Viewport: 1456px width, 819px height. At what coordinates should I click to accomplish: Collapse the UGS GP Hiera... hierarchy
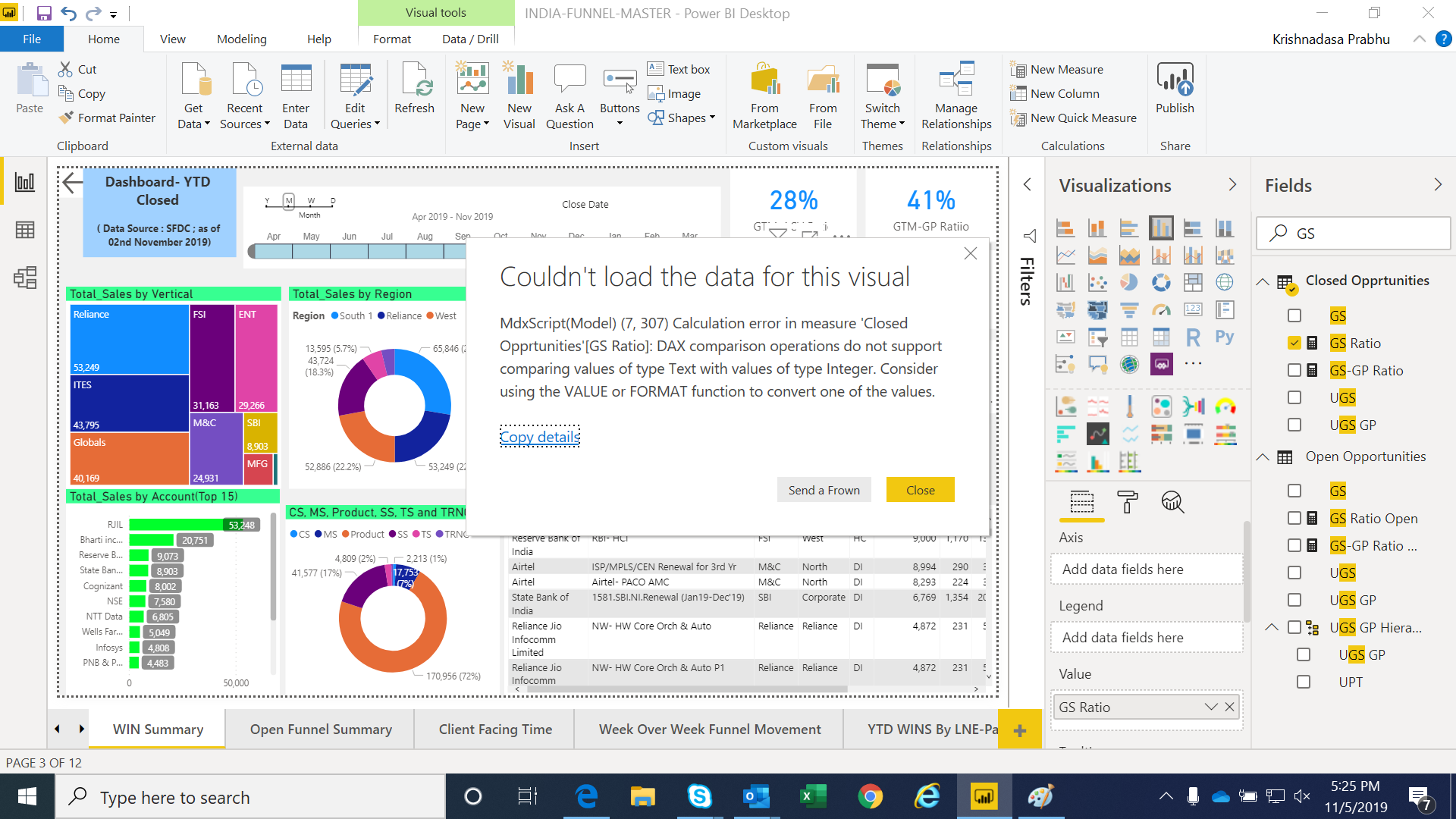1272,627
